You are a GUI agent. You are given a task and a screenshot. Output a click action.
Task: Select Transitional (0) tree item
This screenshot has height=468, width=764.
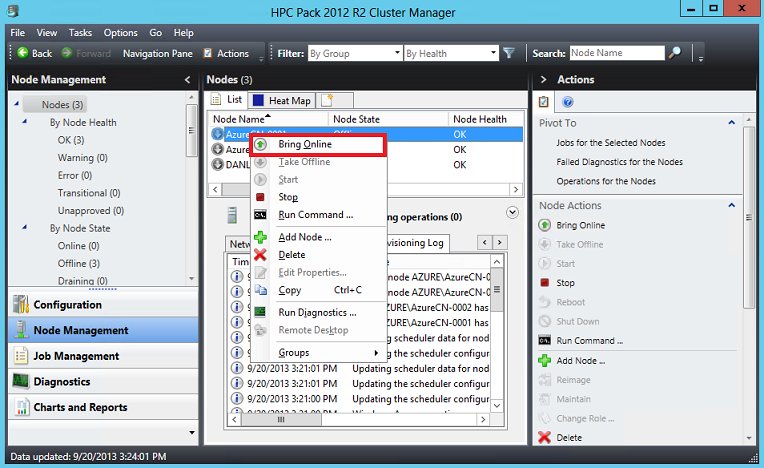89,193
